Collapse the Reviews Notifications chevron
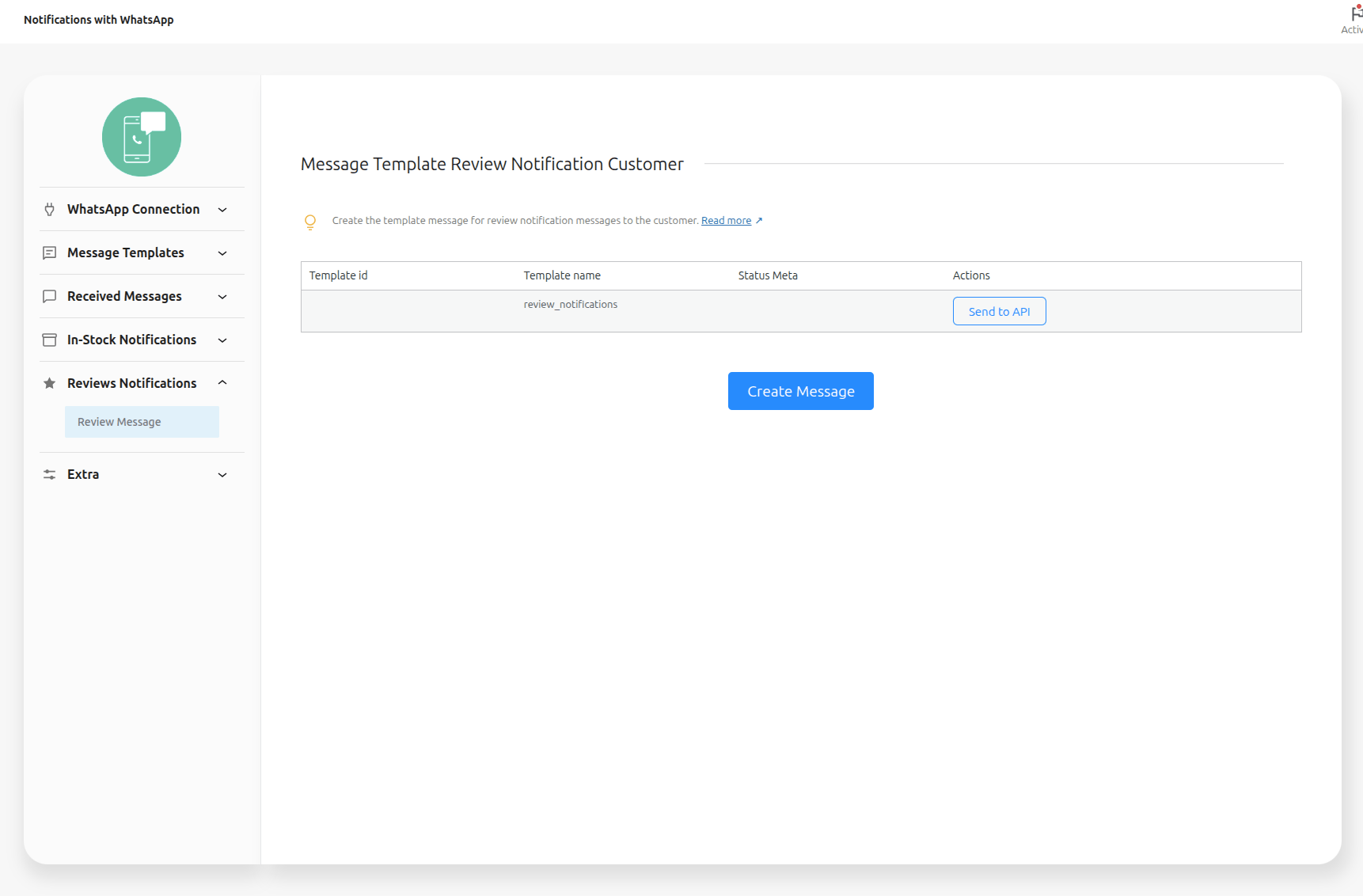The height and width of the screenshot is (896, 1363). [222, 383]
